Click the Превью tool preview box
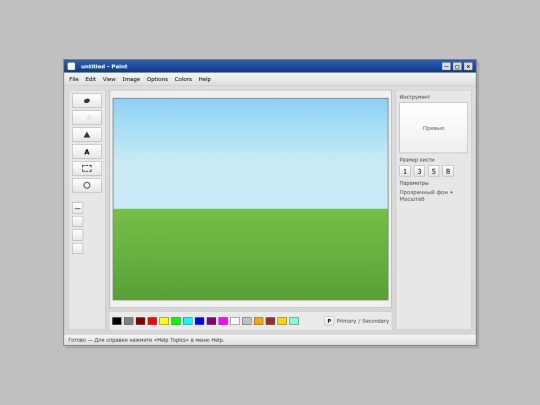The height and width of the screenshot is (405, 540). pyautogui.click(x=434, y=128)
